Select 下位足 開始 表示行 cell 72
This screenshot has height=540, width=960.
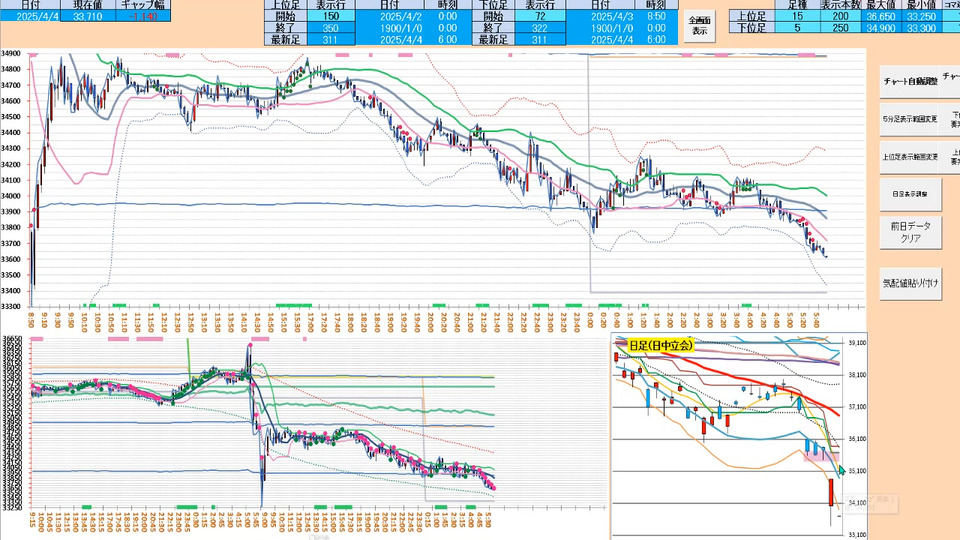click(x=539, y=17)
